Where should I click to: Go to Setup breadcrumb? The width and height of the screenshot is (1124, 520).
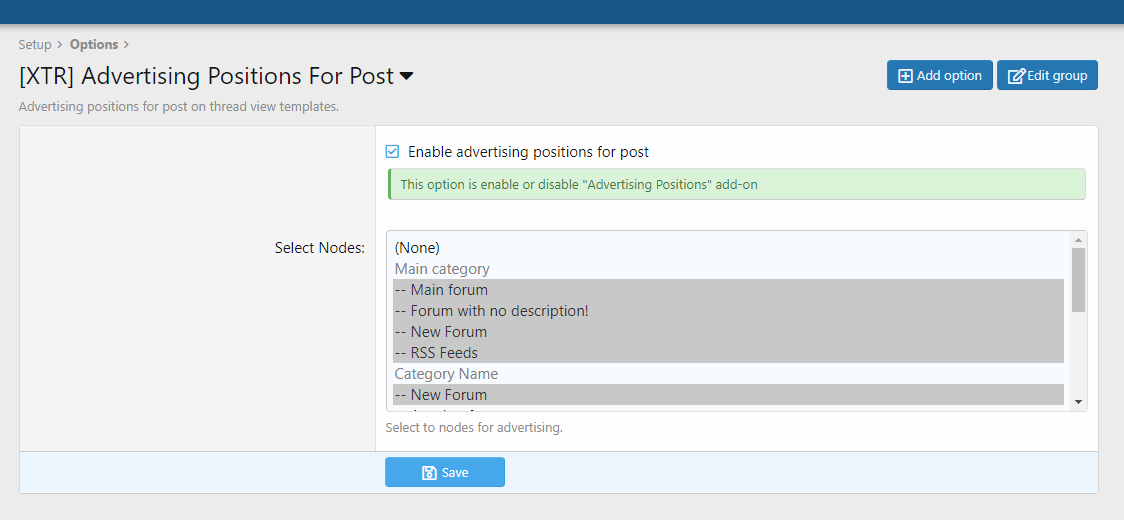click(35, 44)
